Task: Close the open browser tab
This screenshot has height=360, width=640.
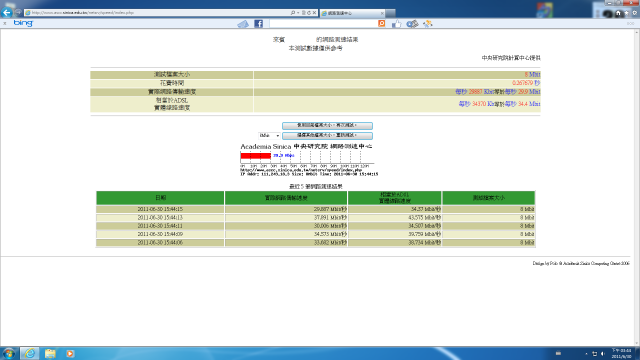Action: [382, 13]
